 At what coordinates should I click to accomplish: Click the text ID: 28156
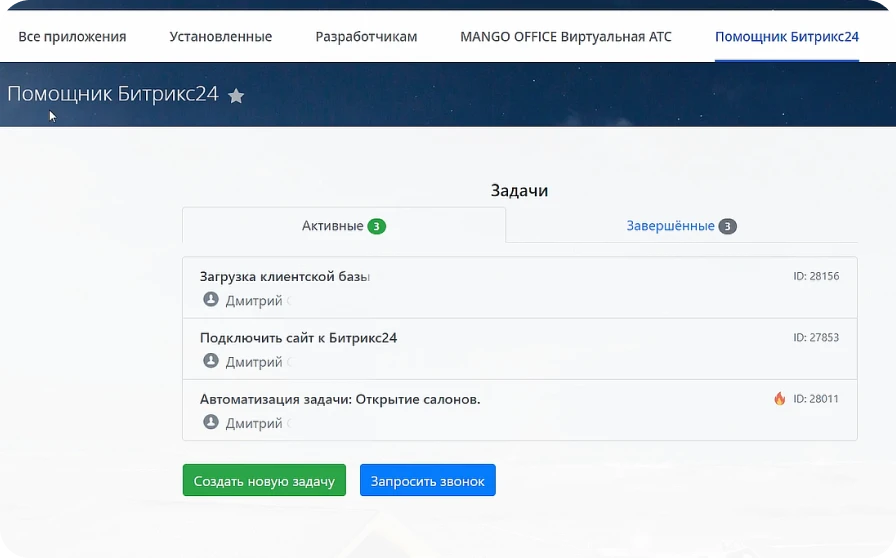coord(816,276)
